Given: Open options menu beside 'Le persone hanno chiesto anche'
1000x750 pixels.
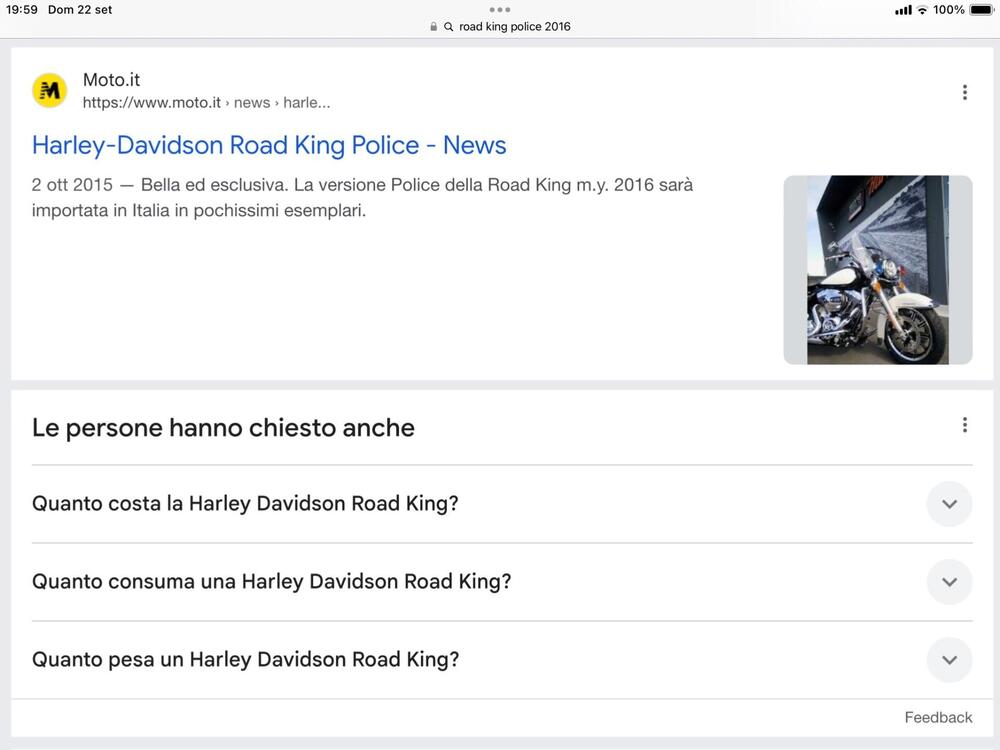Looking at the screenshot, I should [x=964, y=425].
